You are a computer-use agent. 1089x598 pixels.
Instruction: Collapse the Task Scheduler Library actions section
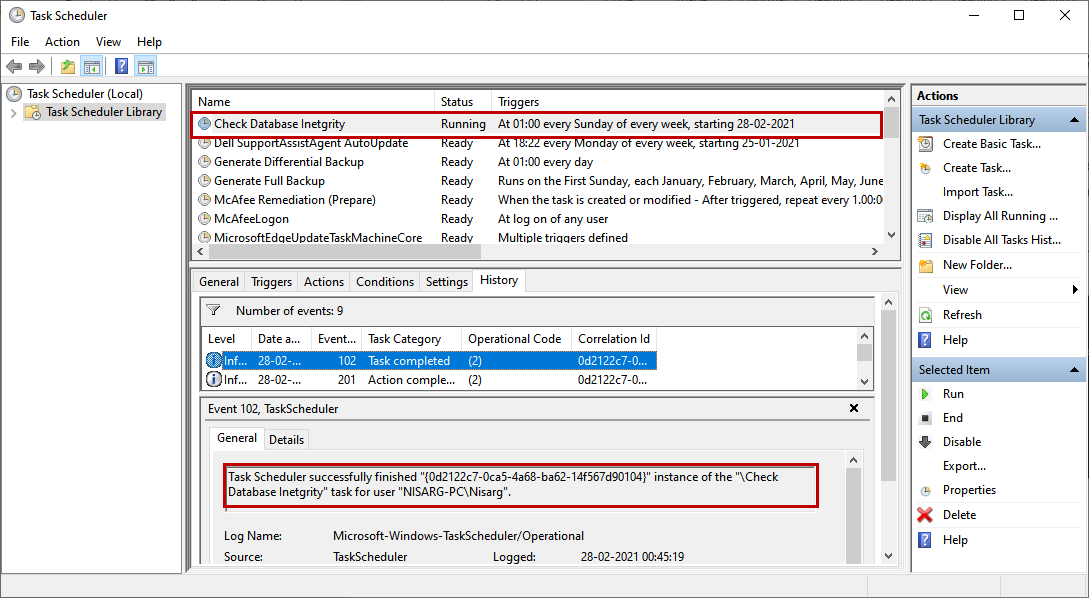(x=1074, y=120)
